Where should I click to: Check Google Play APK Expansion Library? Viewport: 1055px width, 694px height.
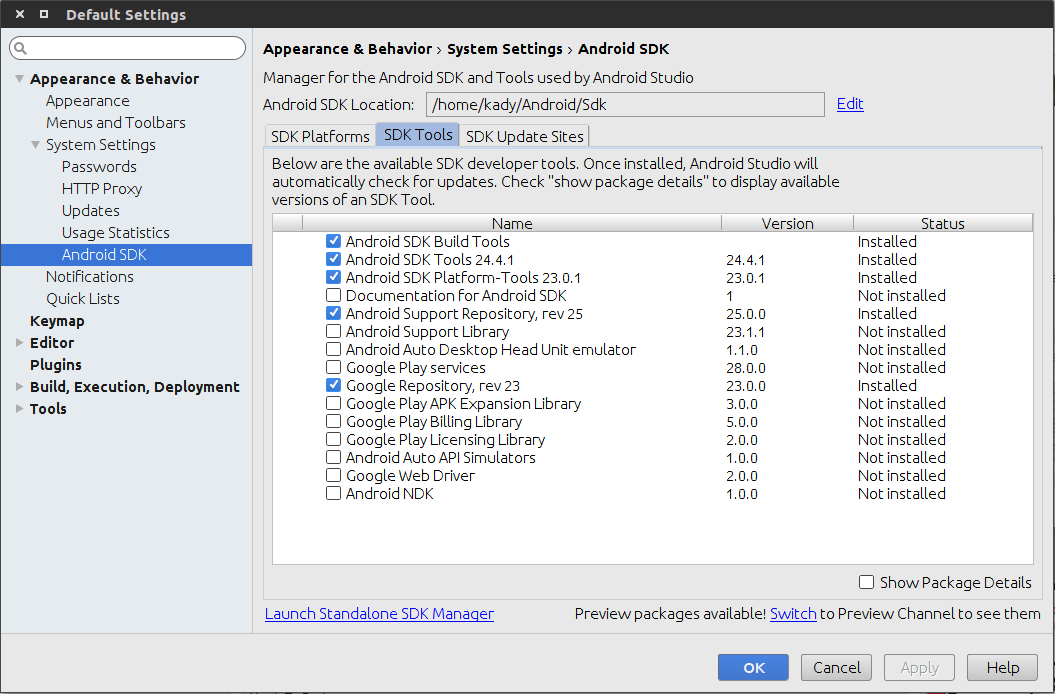click(333, 403)
